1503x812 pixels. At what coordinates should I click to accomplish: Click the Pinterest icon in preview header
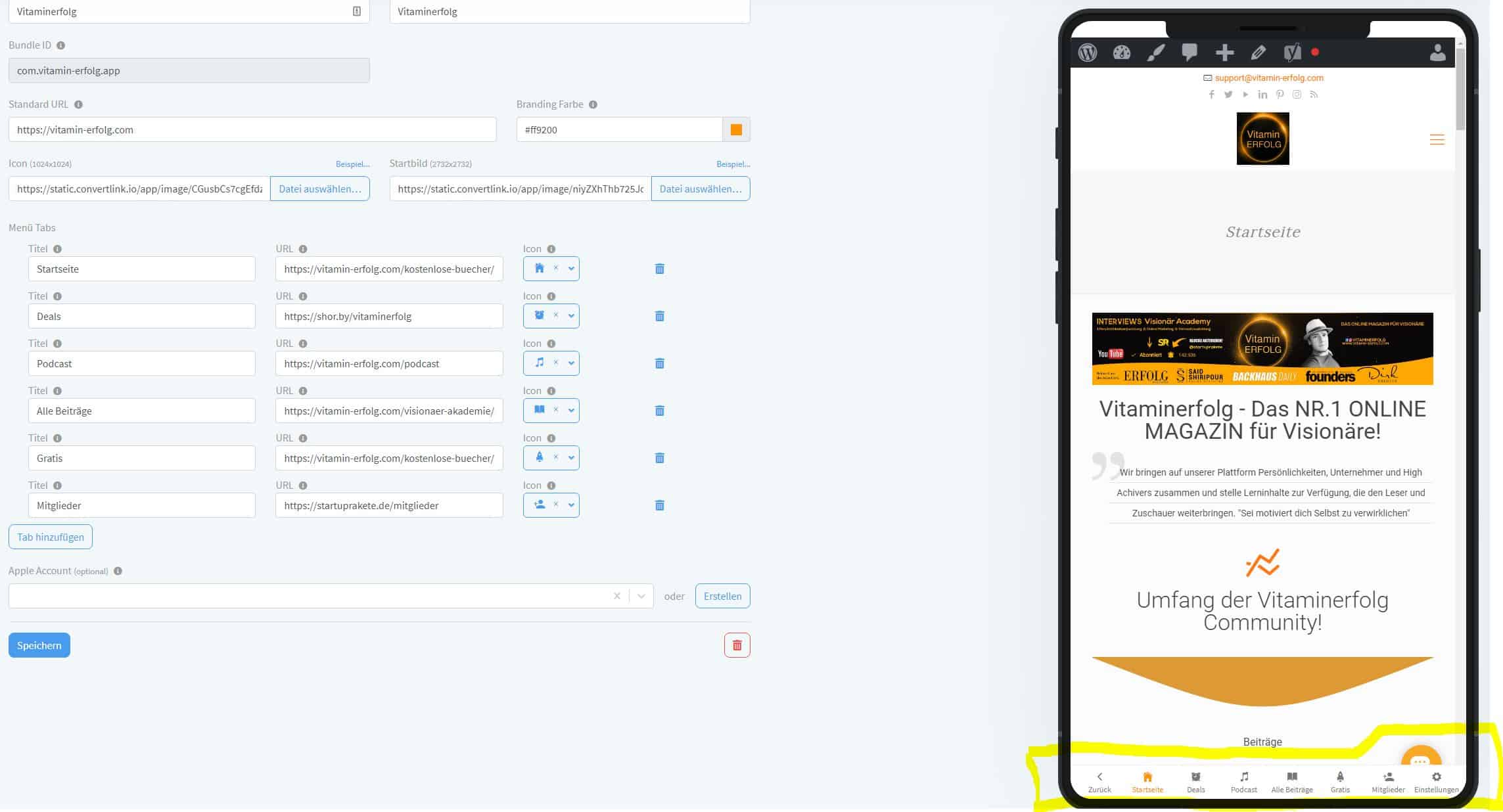[1280, 95]
